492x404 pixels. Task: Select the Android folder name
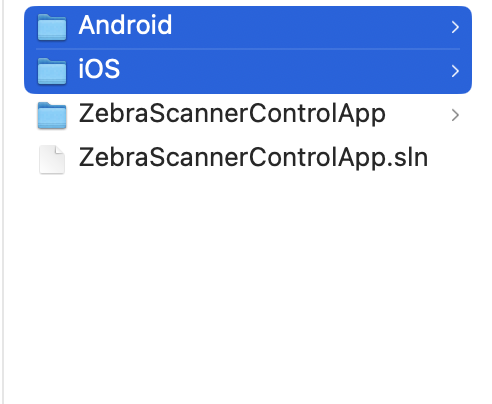click(125, 25)
